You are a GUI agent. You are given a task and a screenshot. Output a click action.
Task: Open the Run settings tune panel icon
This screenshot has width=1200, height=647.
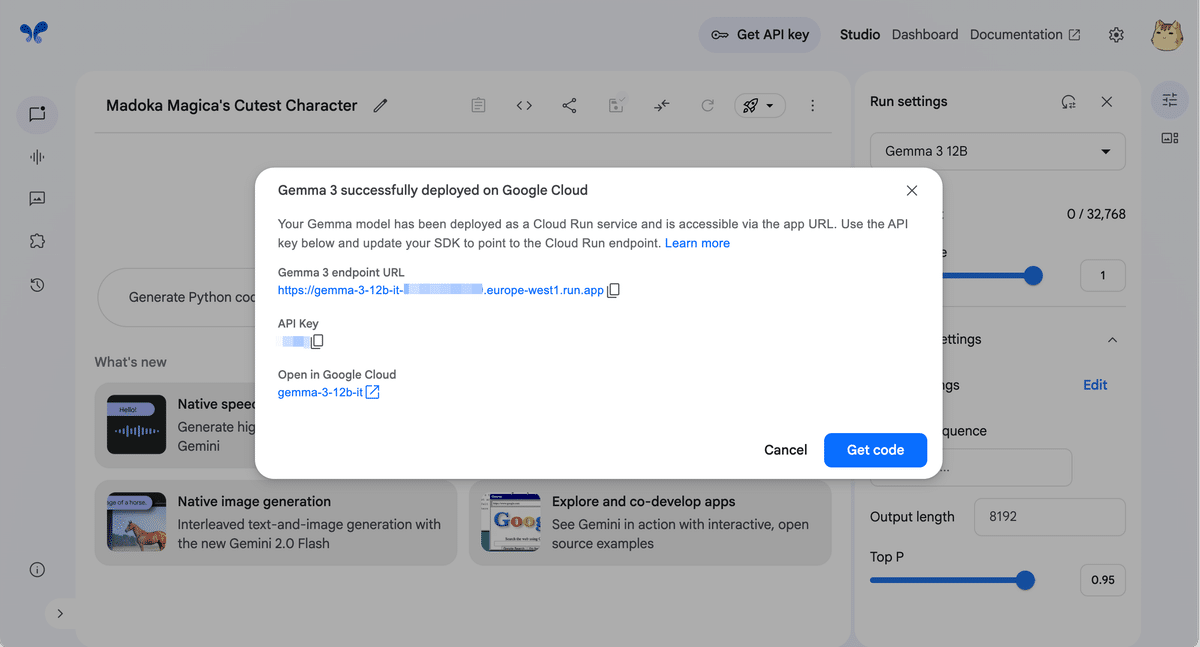click(1169, 100)
